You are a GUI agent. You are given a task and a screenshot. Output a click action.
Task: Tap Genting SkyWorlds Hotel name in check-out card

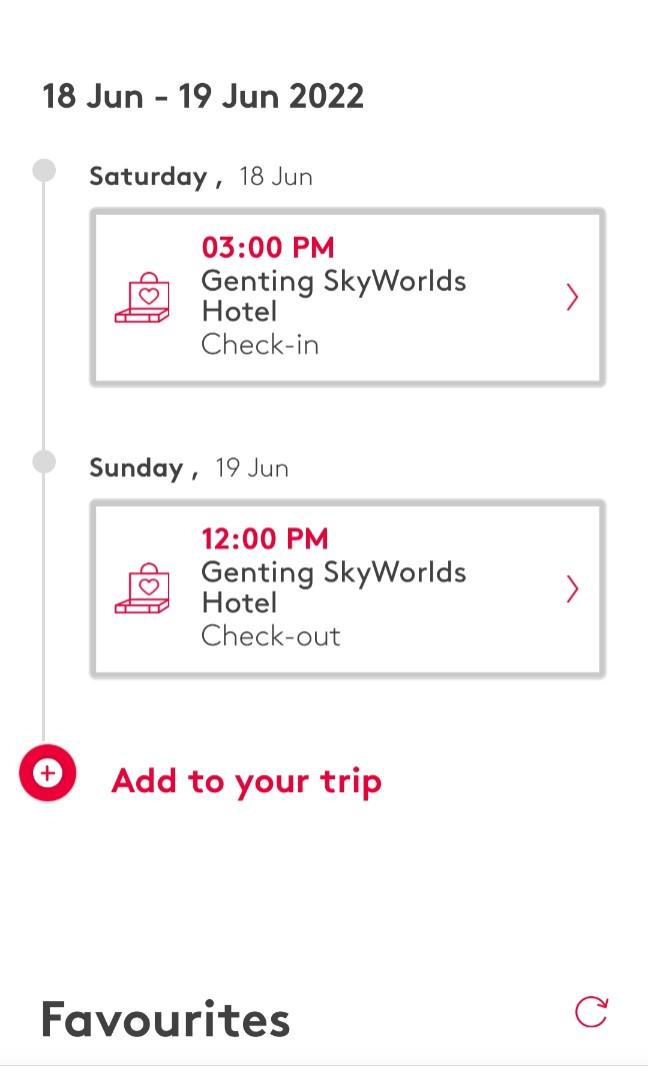pos(333,587)
